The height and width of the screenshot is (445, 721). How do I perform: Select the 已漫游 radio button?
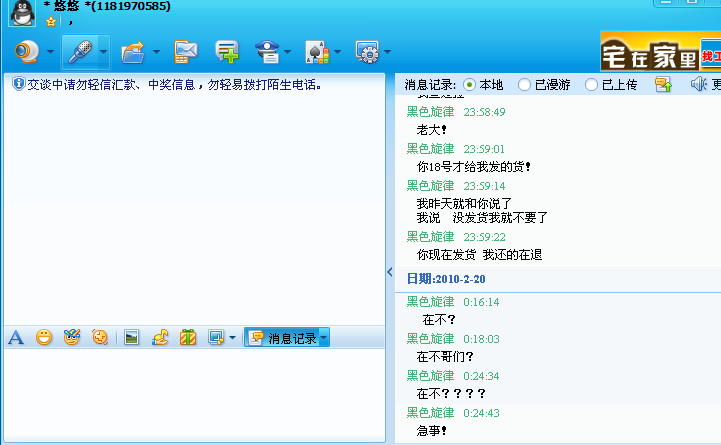point(524,85)
